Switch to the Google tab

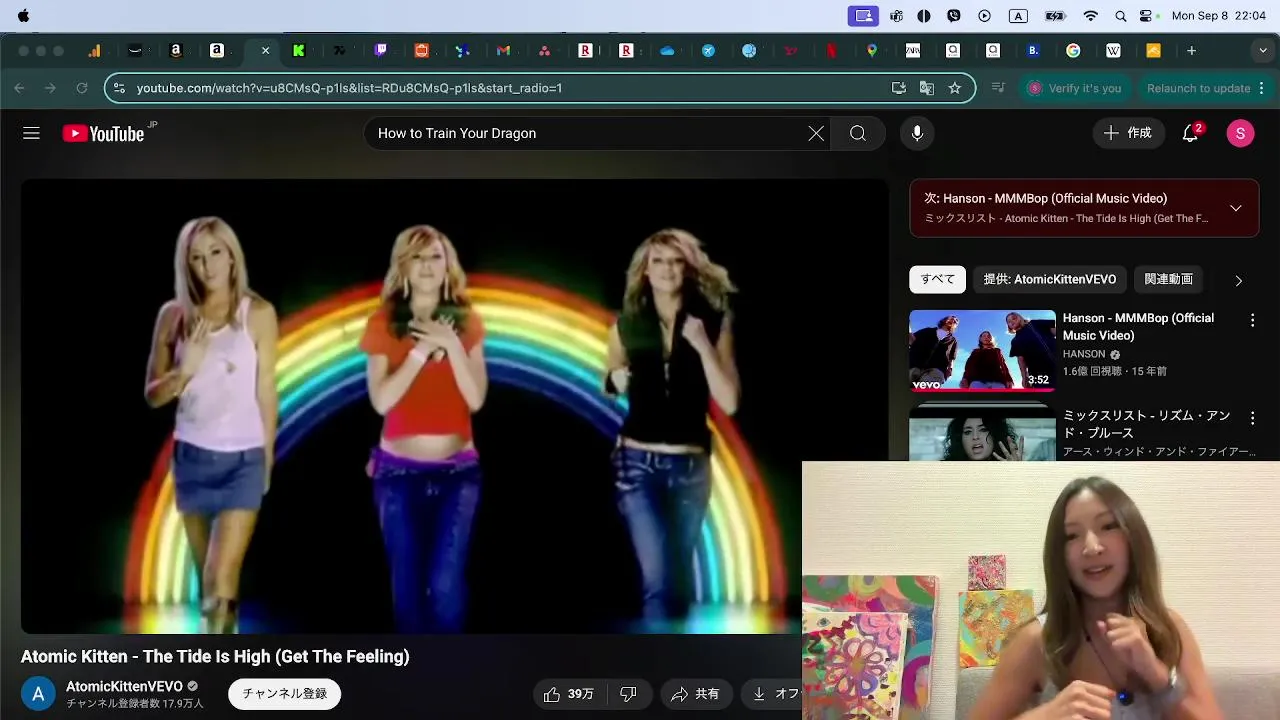click(x=1073, y=50)
